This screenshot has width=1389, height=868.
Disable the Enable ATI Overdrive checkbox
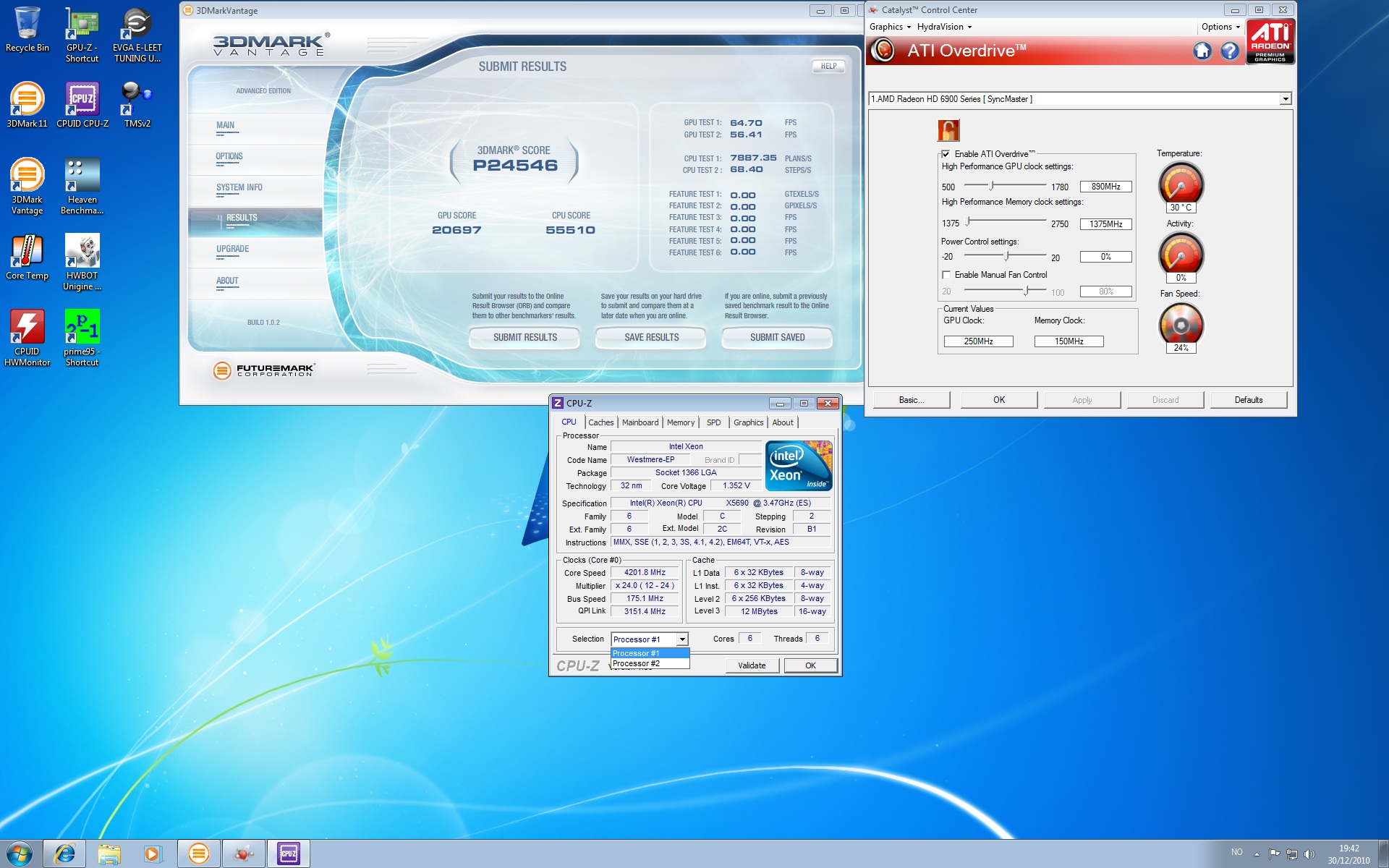tap(946, 154)
